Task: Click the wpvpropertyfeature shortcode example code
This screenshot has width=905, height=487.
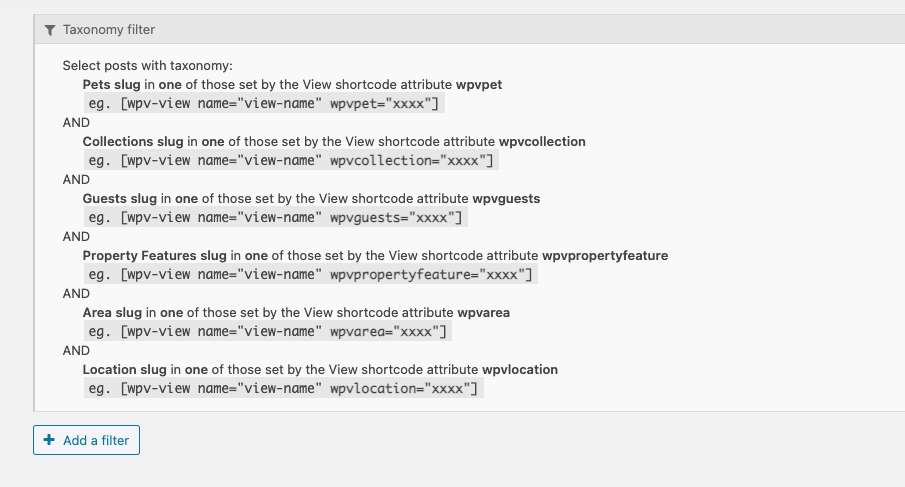Action: (x=311, y=275)
